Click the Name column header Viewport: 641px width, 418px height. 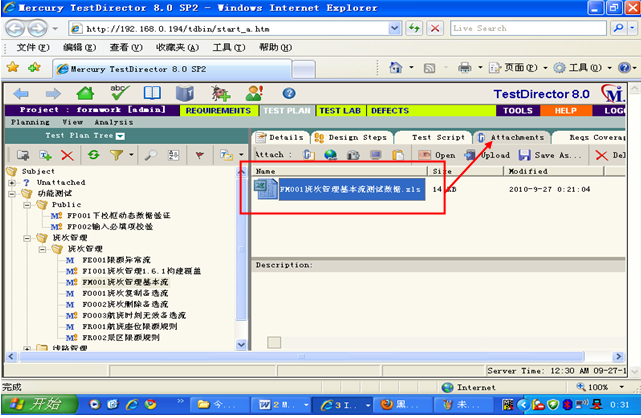pyautogui.click(x=340, y=171)
